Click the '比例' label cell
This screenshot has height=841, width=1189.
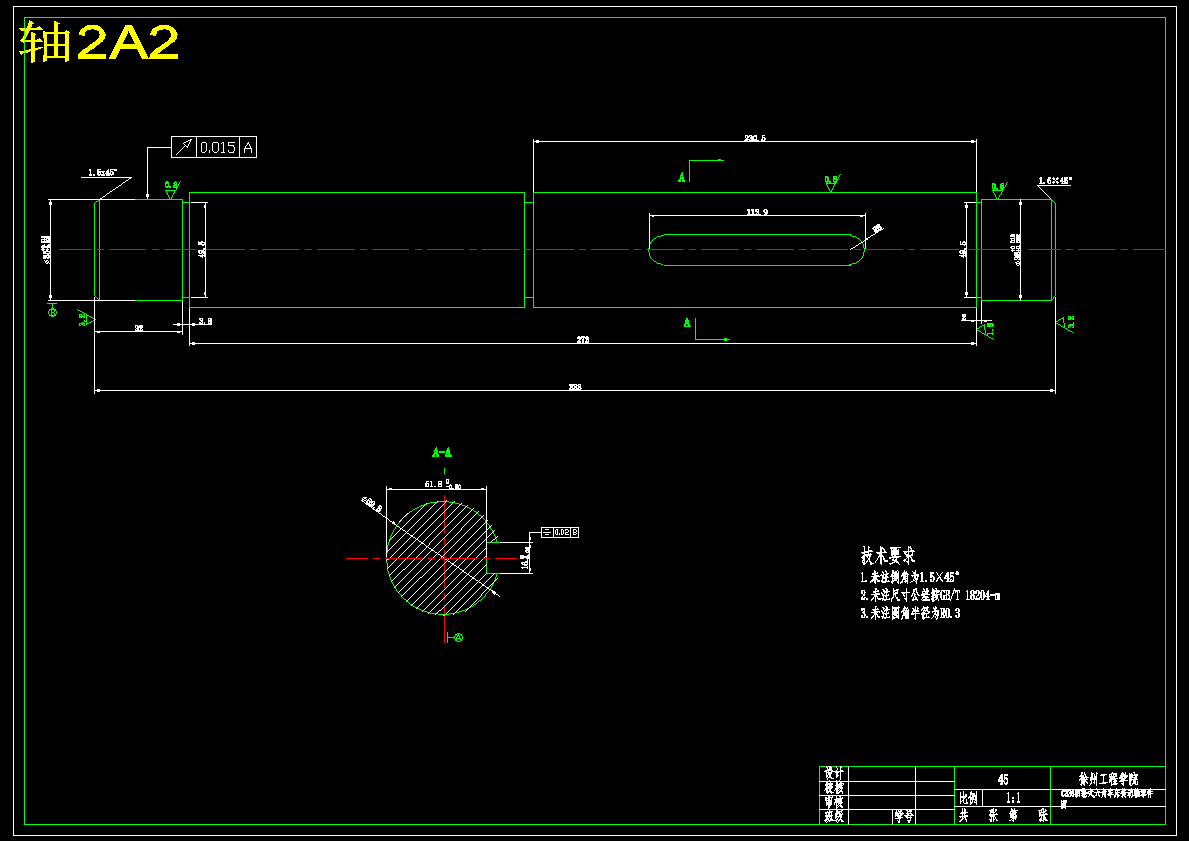pos(968,798)
